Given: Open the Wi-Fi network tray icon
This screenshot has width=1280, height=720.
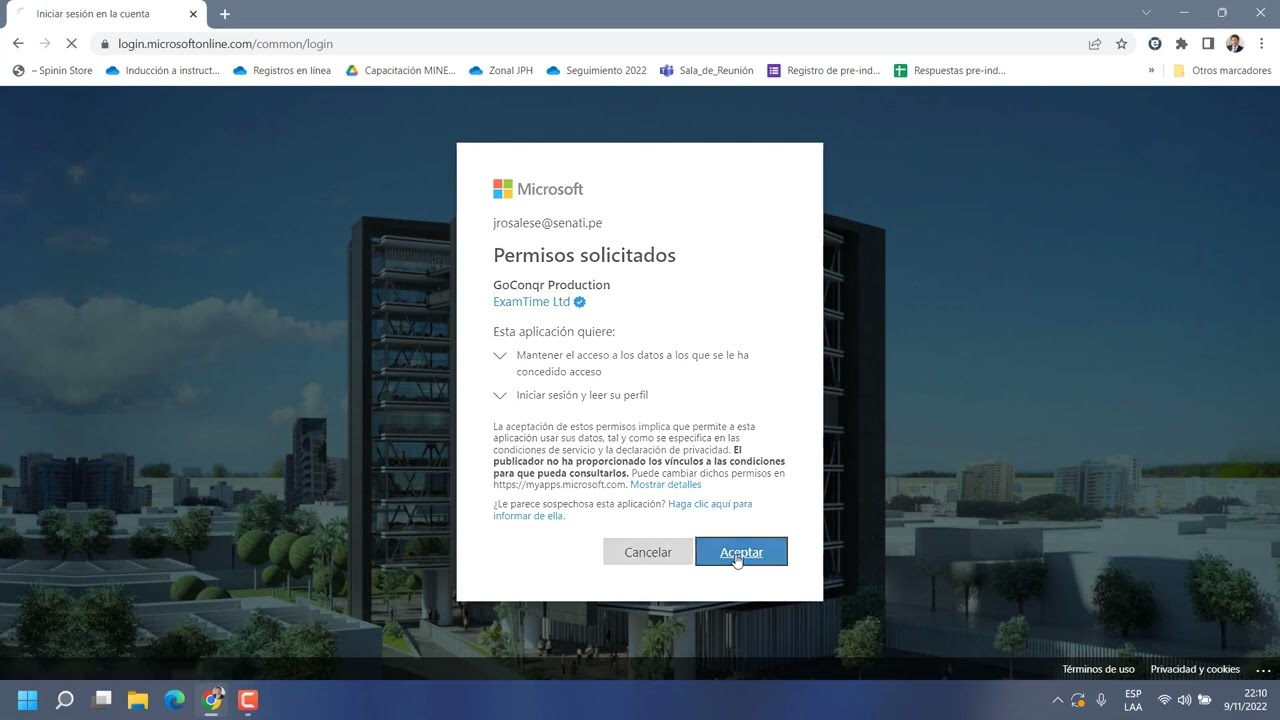Looking at the screenshot, I should point(1164,700).
